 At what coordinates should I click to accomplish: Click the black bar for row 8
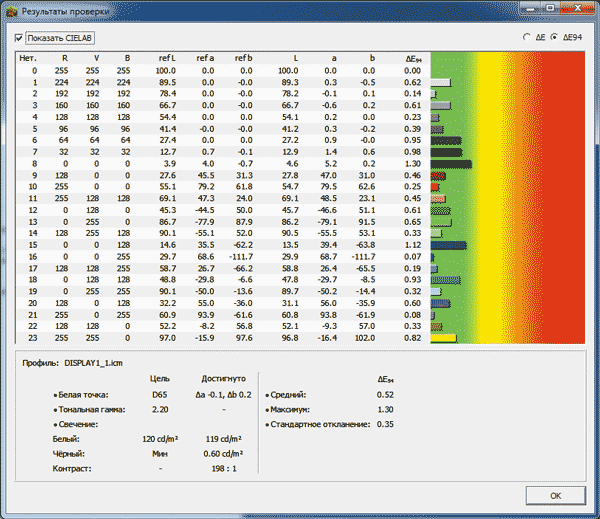pyautogui.click(x=451, y=164)
